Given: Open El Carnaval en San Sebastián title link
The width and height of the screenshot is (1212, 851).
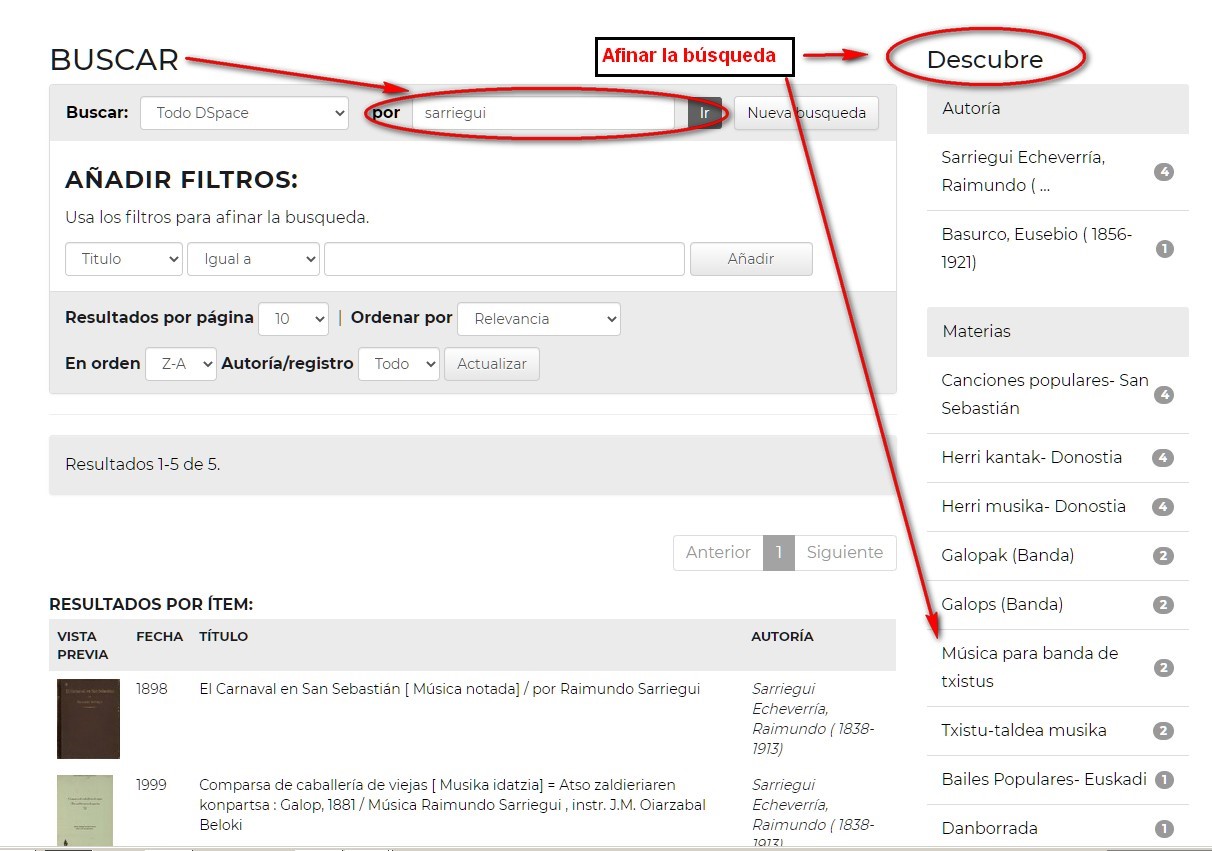Looking at the screenshot, I should tap(449, 689).
